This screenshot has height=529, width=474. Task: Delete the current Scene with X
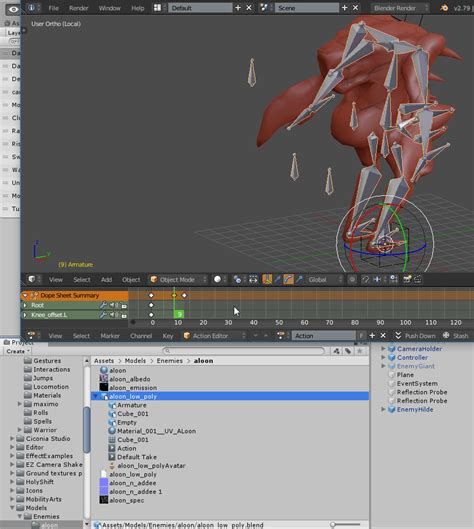355,8
